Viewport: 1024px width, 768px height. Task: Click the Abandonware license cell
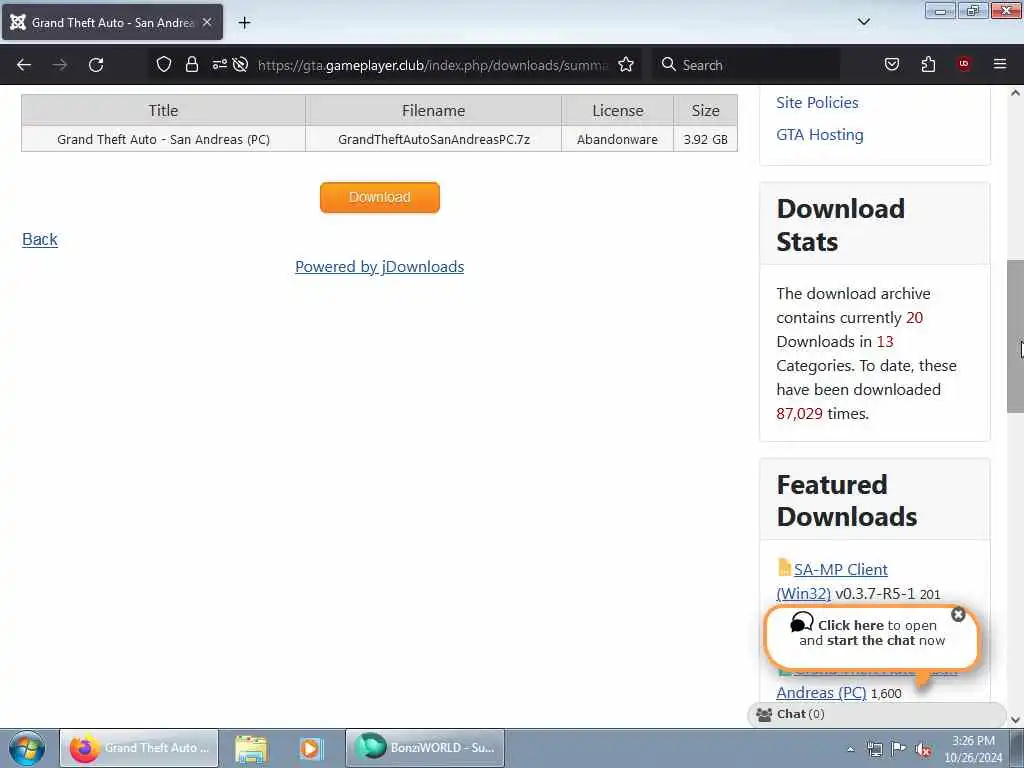(x=617, y=139)
